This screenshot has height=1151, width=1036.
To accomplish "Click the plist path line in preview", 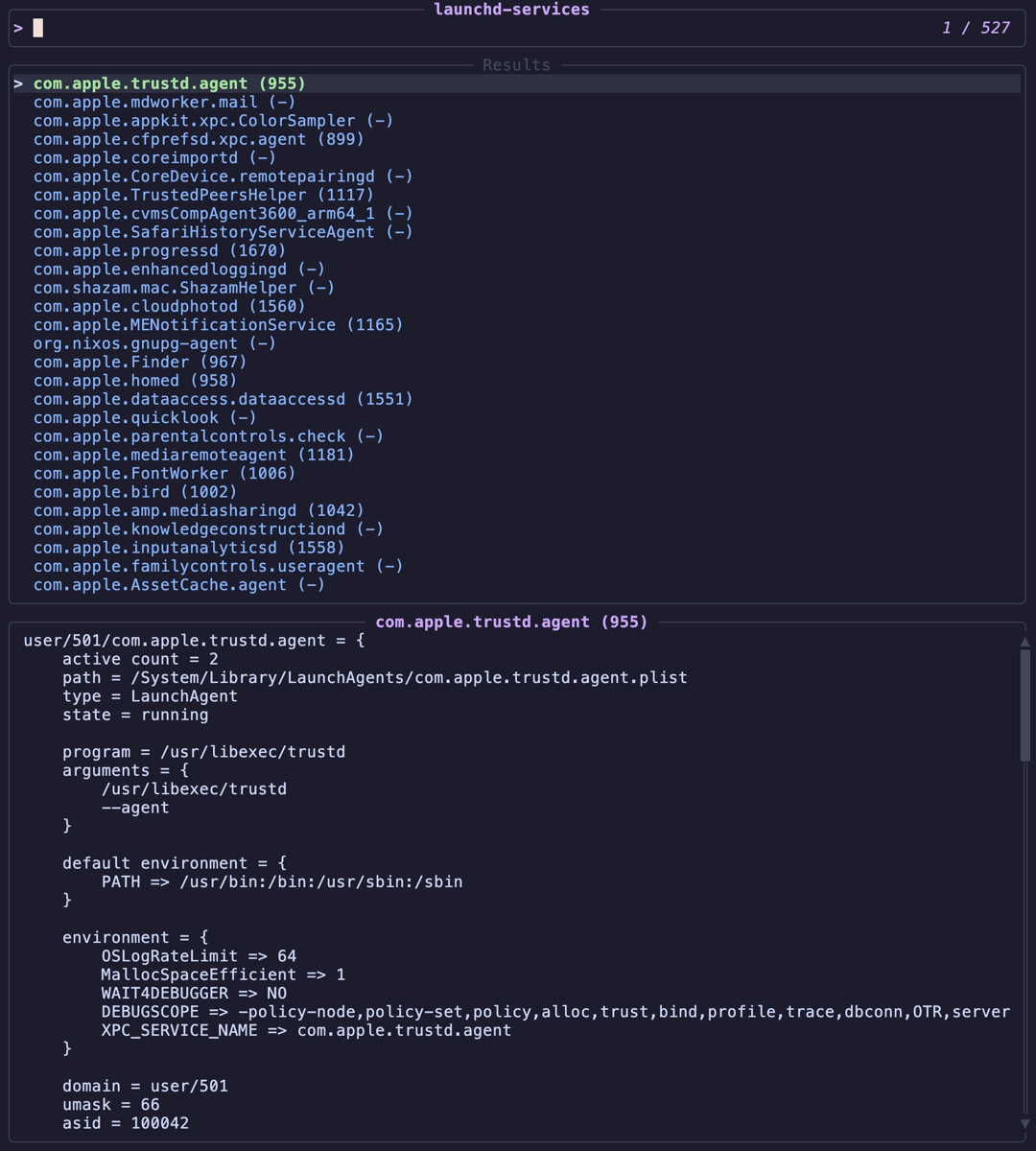I will tap(375, 677).
